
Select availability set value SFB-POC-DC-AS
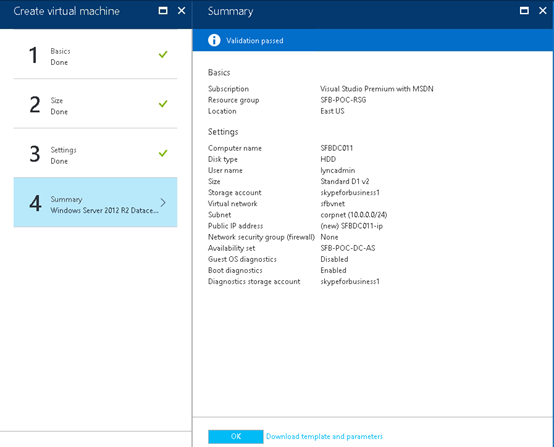click(348, 248)
